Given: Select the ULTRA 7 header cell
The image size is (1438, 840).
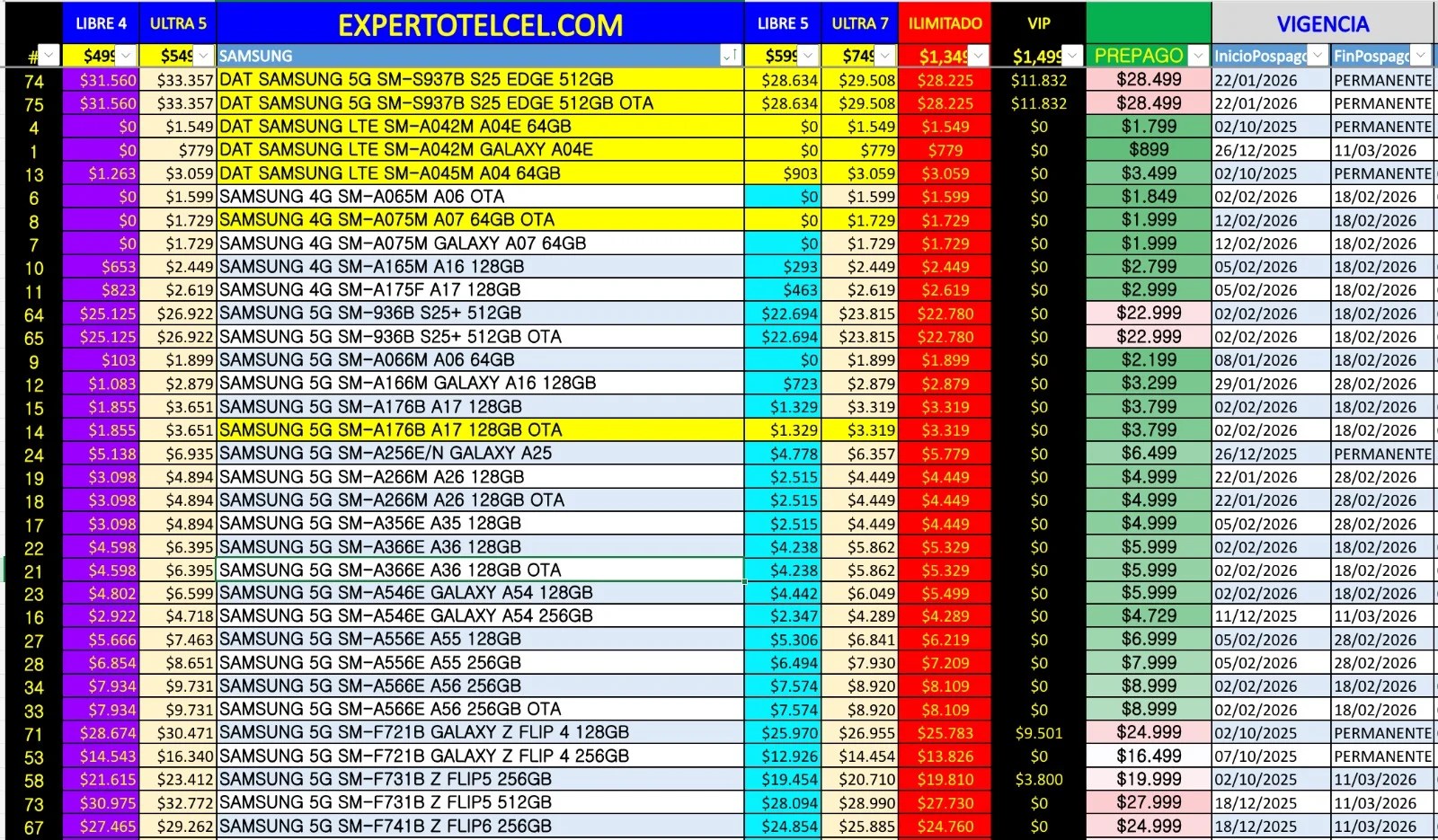Looking at the screenshot, I should pos(859,23).
